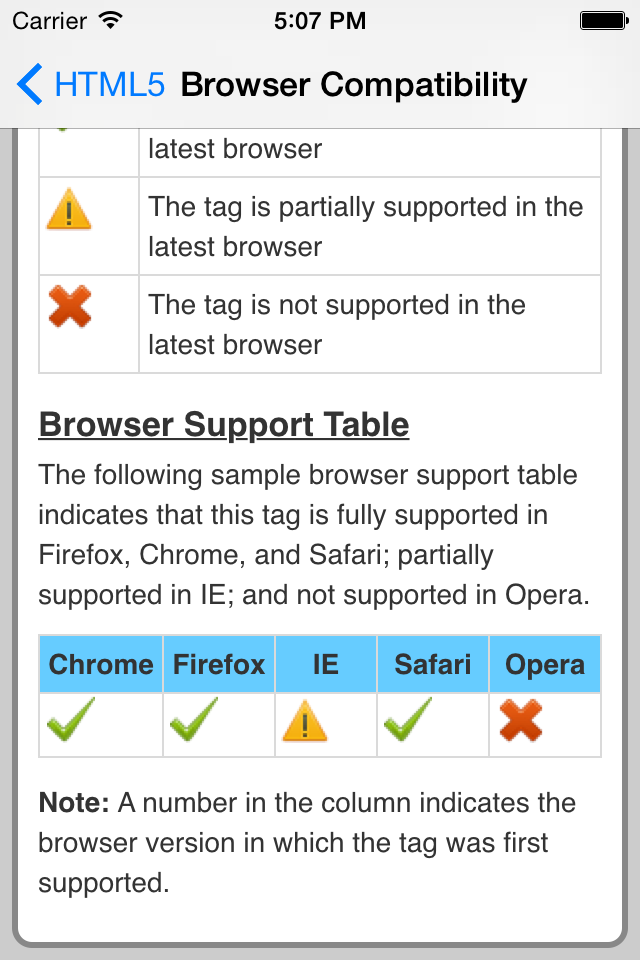Tap the Wi-Fi status icon
Viewport: 640px width, 960px height.
coord(110,20)
